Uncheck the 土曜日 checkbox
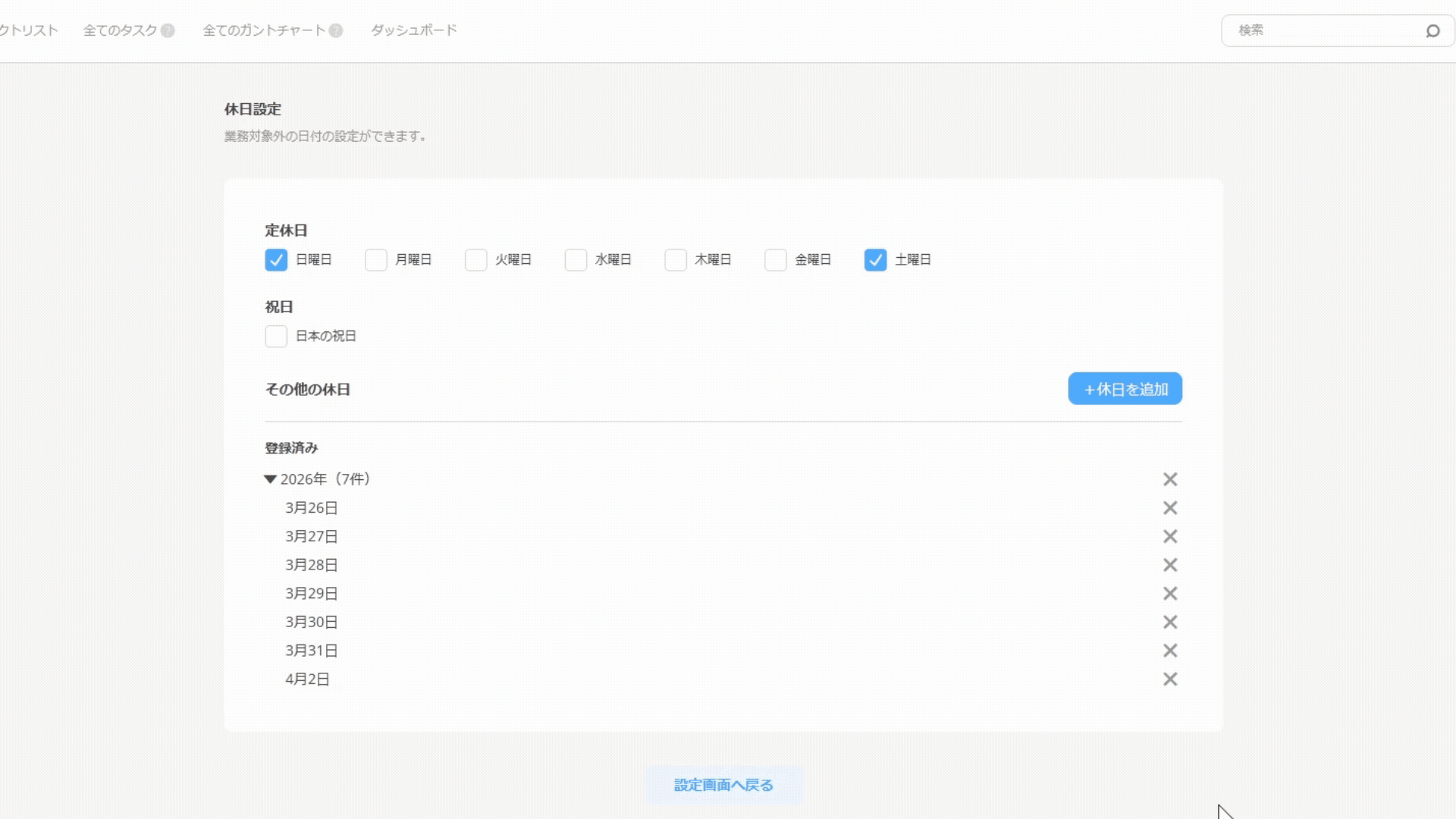The height and width of the screenshot is (819, 1456). tap(875, 260)
